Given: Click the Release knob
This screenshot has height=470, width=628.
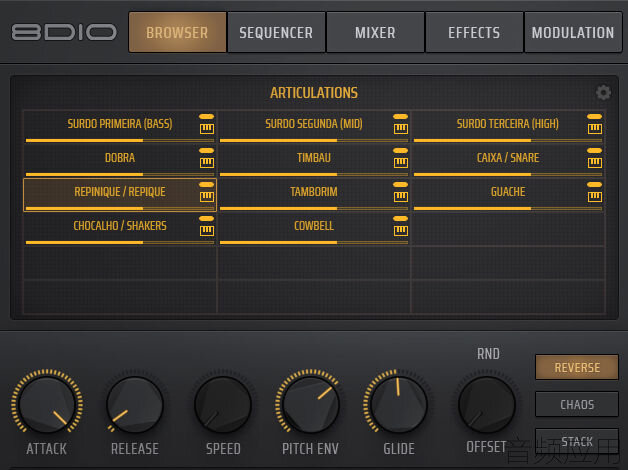Looking at the screenshot, I should click(135, 404).
